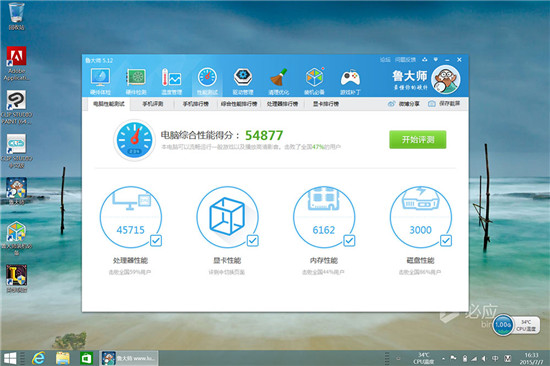Click the 中 input method tray indicator
The height and width of the screenshot is (366, 550).
point(495,359)
